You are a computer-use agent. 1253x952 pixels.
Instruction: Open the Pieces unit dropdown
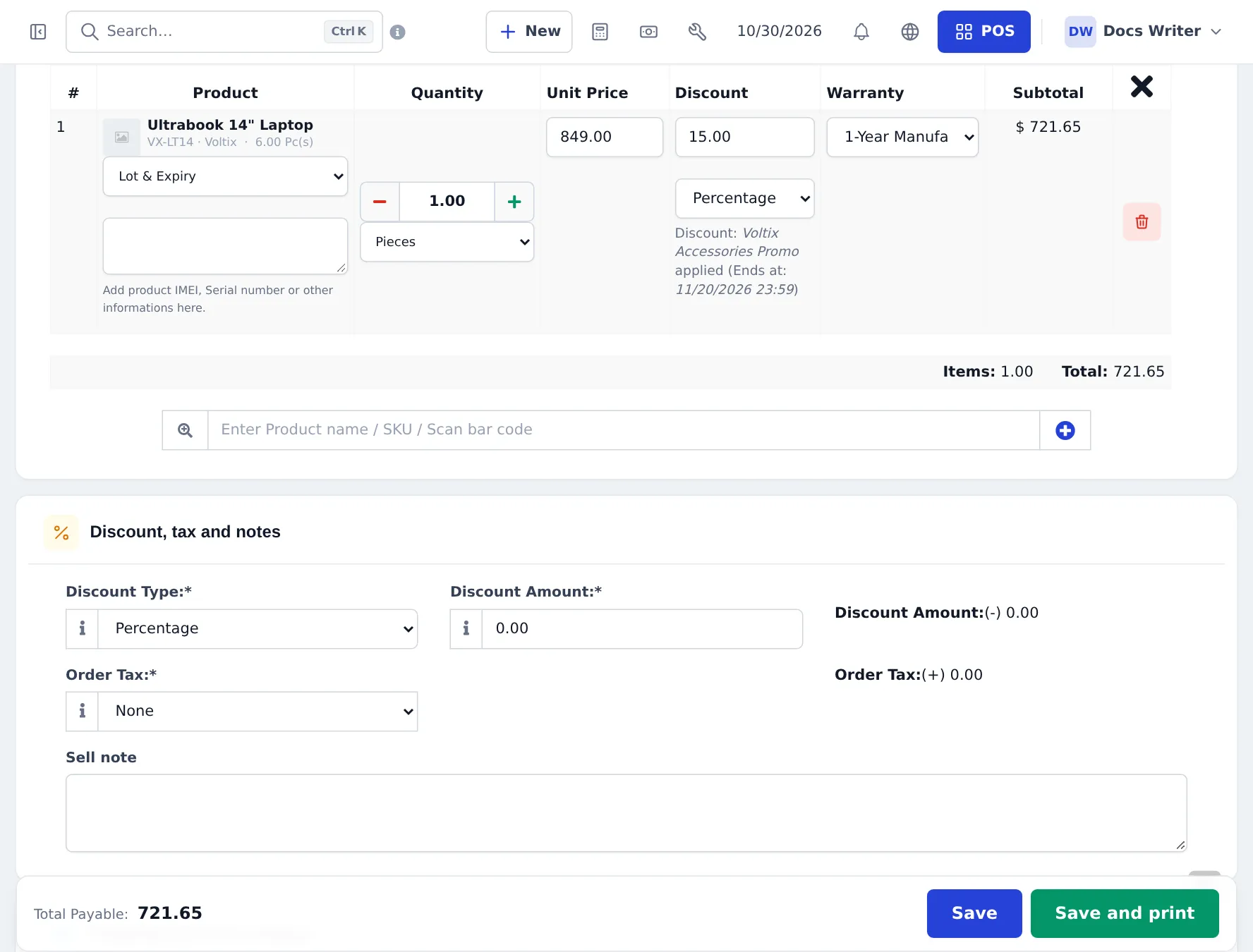[447, 242]
